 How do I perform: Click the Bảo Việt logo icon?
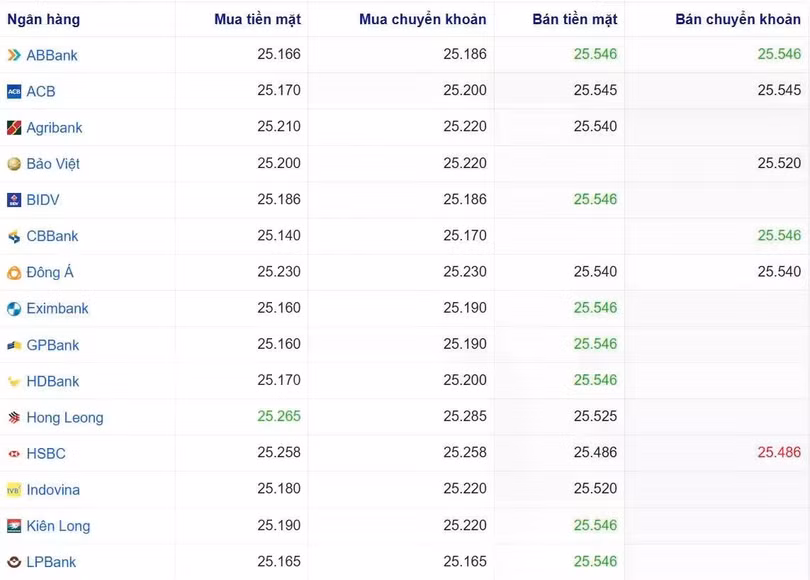click(14, 164)
